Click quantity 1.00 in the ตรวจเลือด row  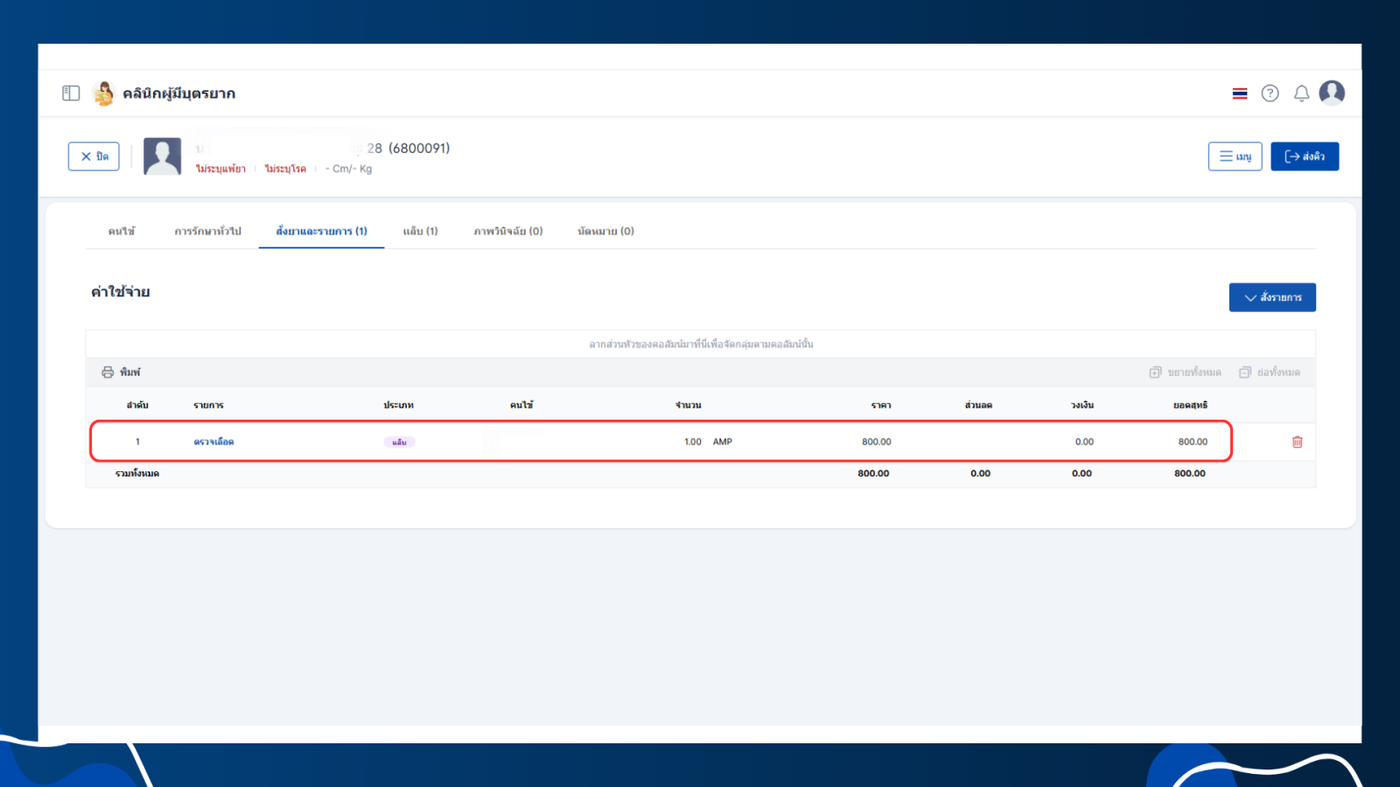[693, 442]
